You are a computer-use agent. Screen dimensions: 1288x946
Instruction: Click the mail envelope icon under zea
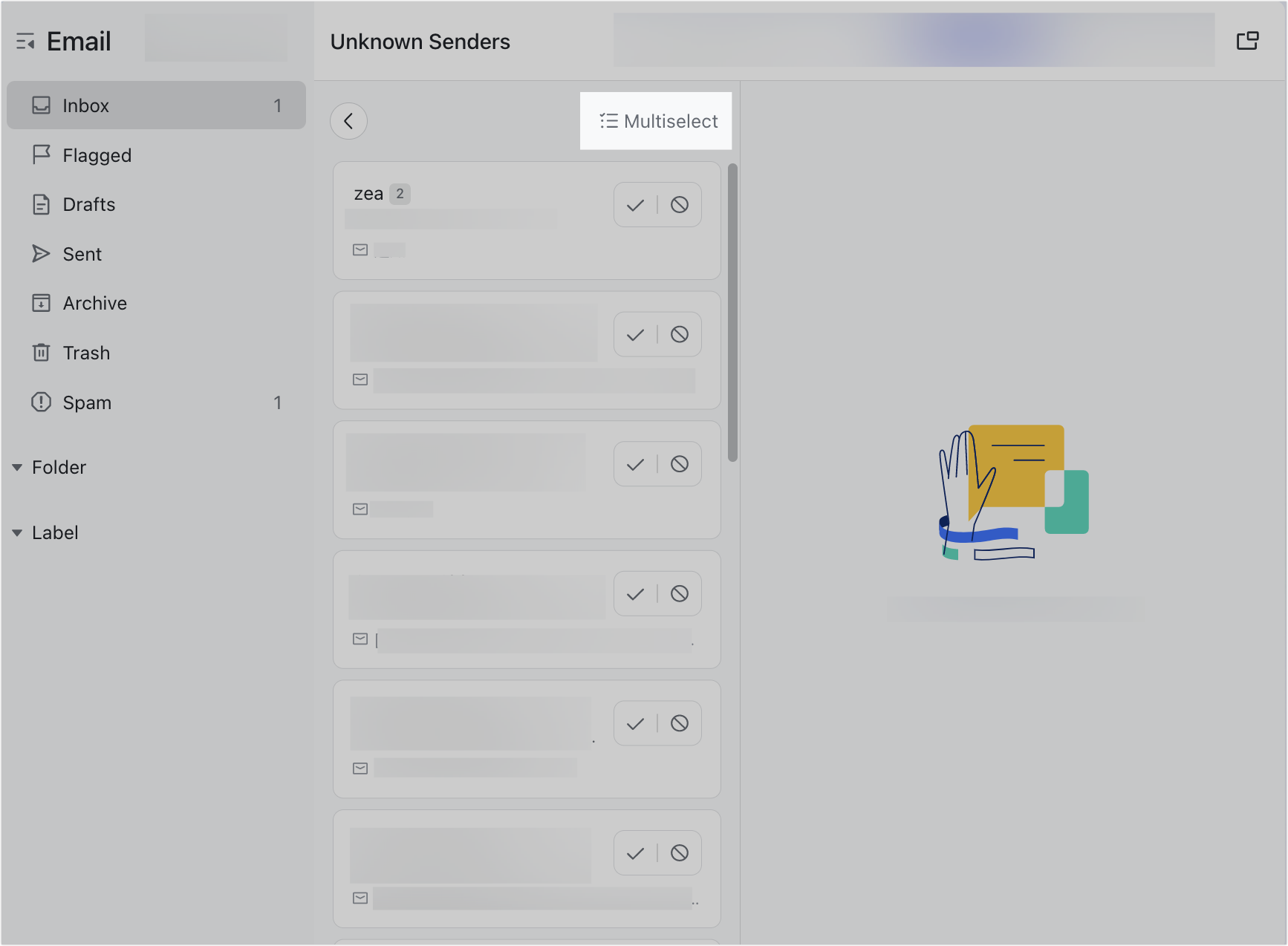360,249
